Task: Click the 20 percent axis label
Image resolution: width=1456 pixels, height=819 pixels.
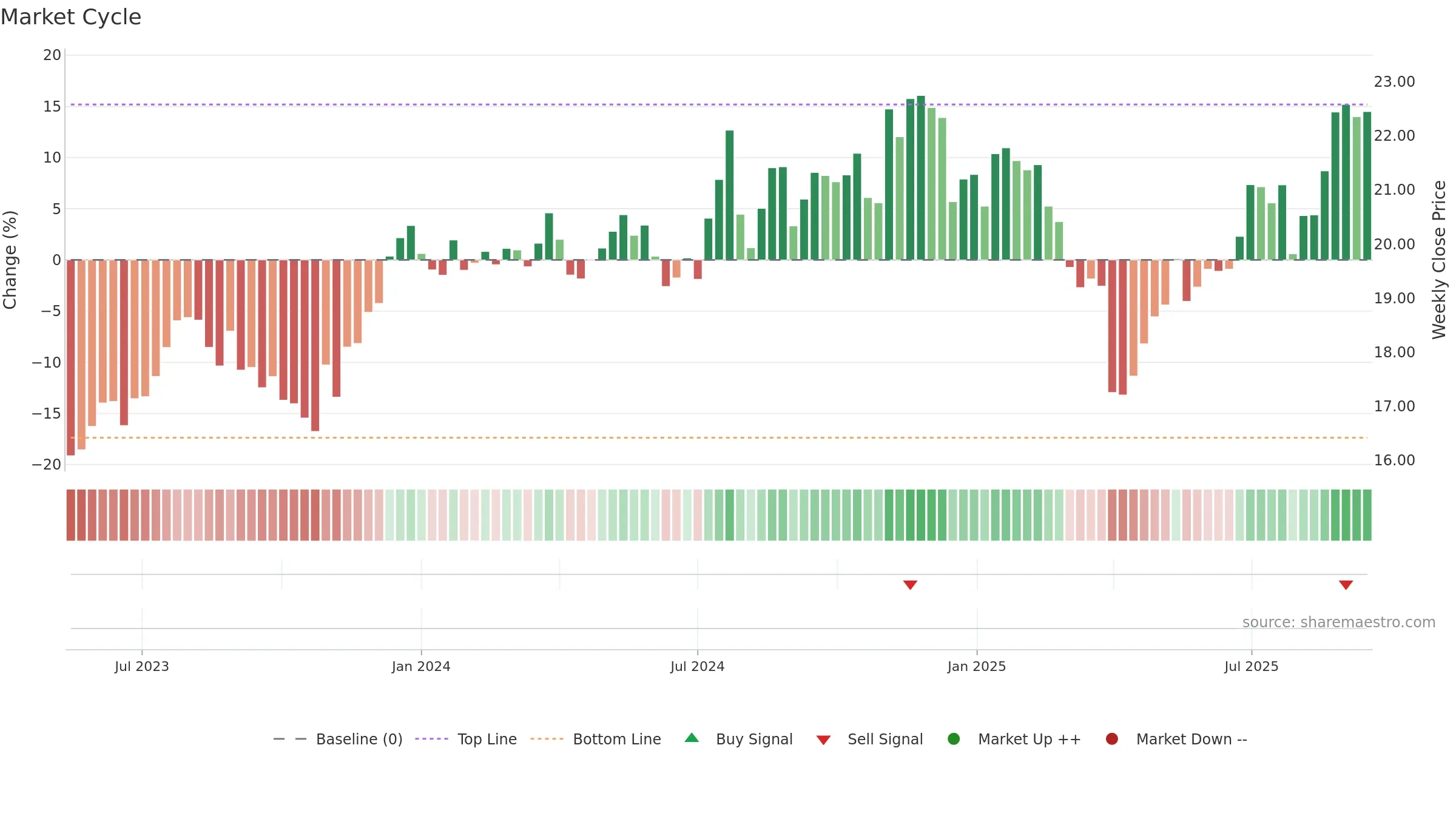Action: 52,55
